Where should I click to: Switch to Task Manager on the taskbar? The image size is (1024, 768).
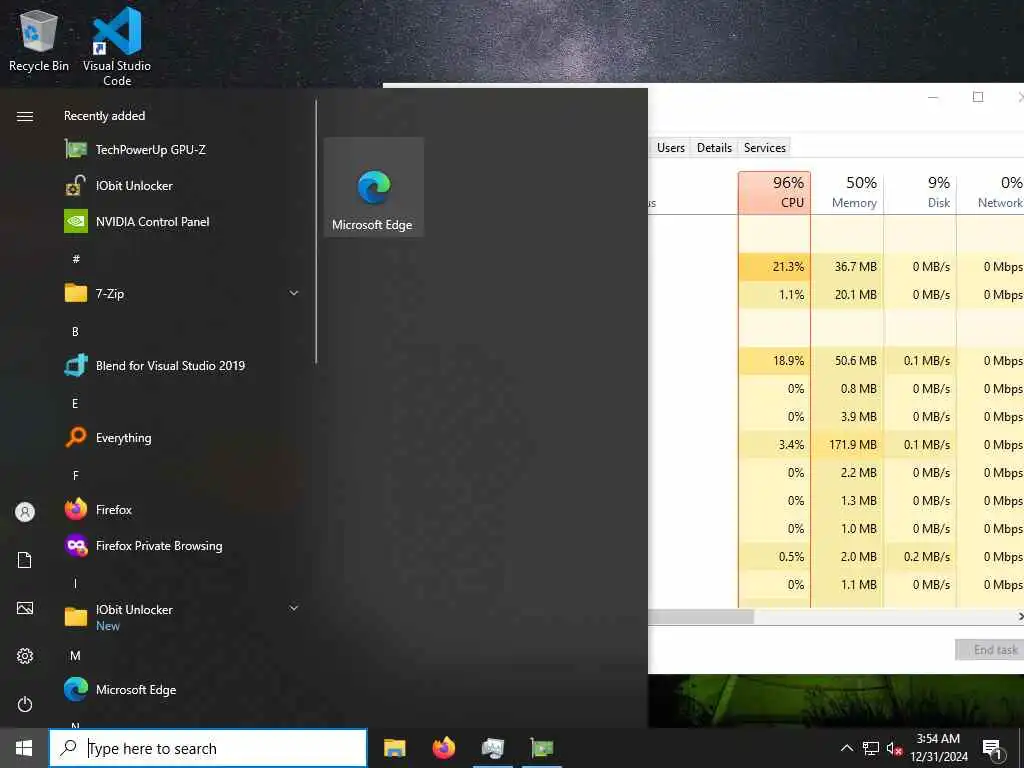(x=492, y=748)
